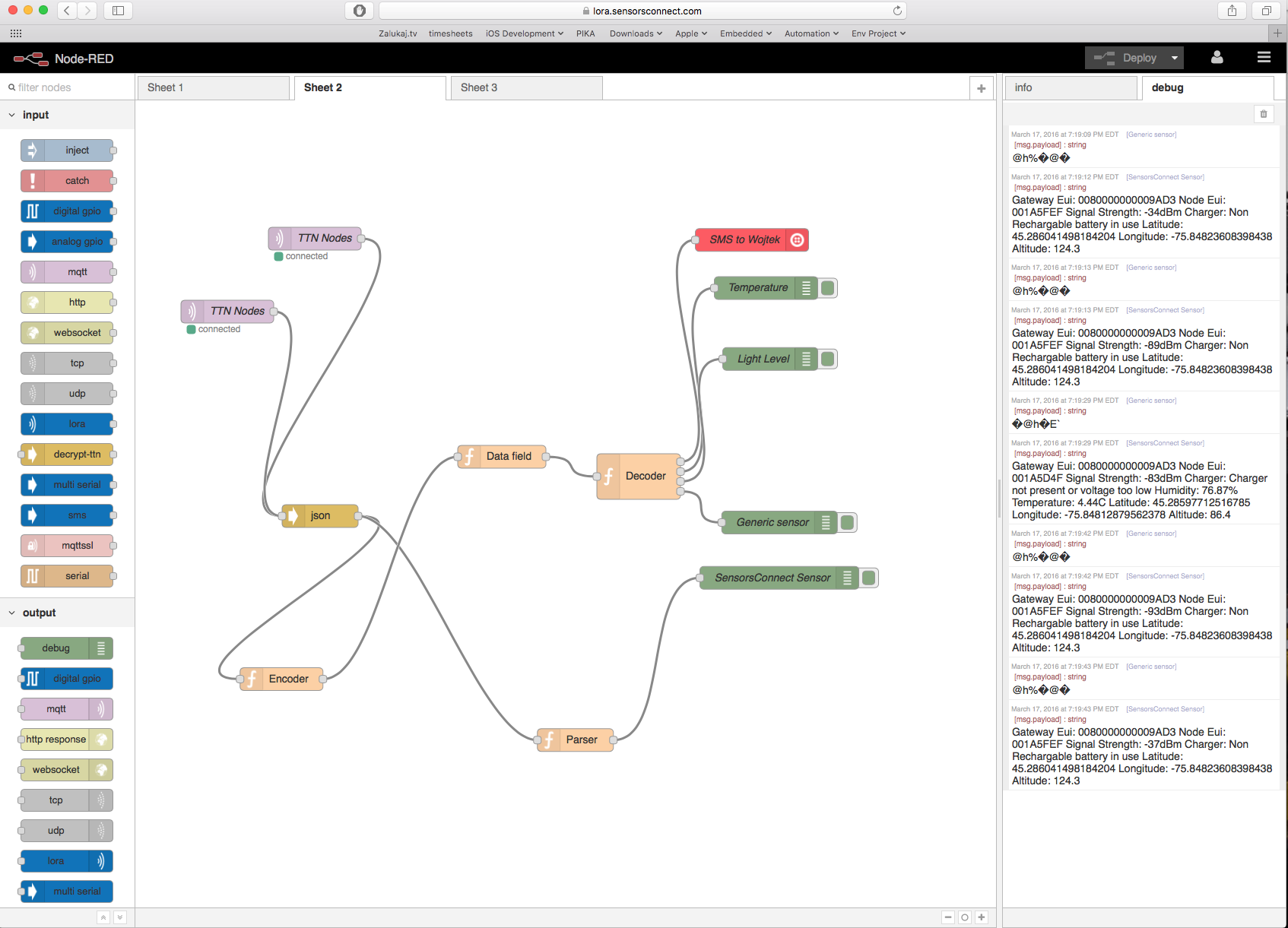This screenshot has height=928, width=1288.
Task: Toggle the SensorsConnect Sensor debug output
Action: click(x=869, y=578)
